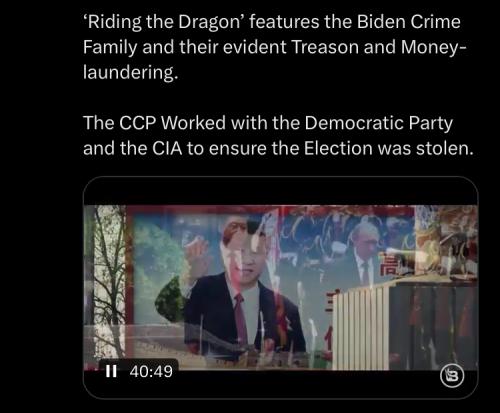Click the 'Biden Crime' words in post
The height and width of the screenshot is (413, 500).
point(409,22)
